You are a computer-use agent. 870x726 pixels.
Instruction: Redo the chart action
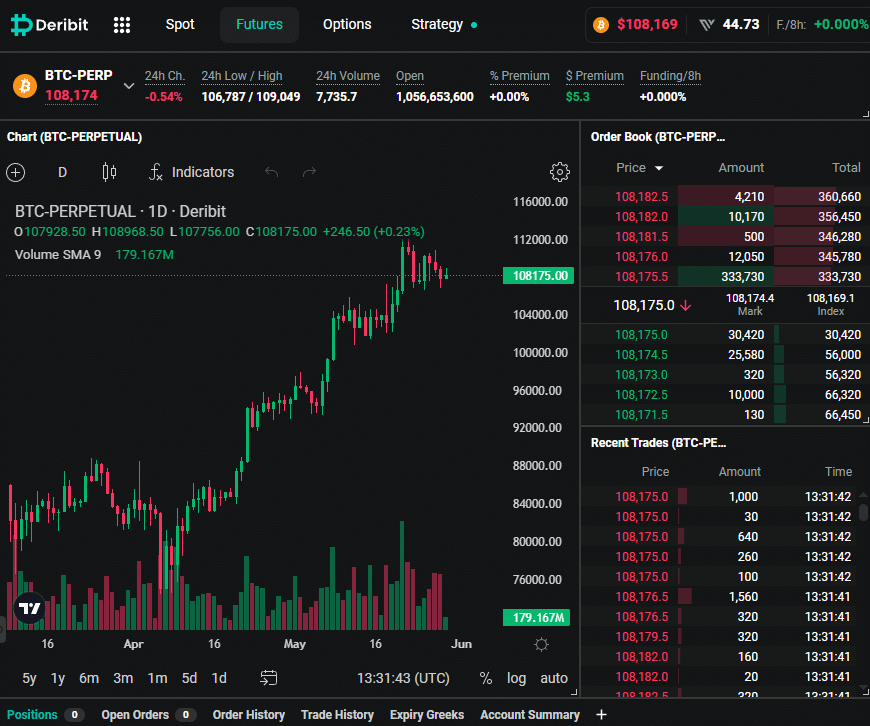tap(309, 172)
